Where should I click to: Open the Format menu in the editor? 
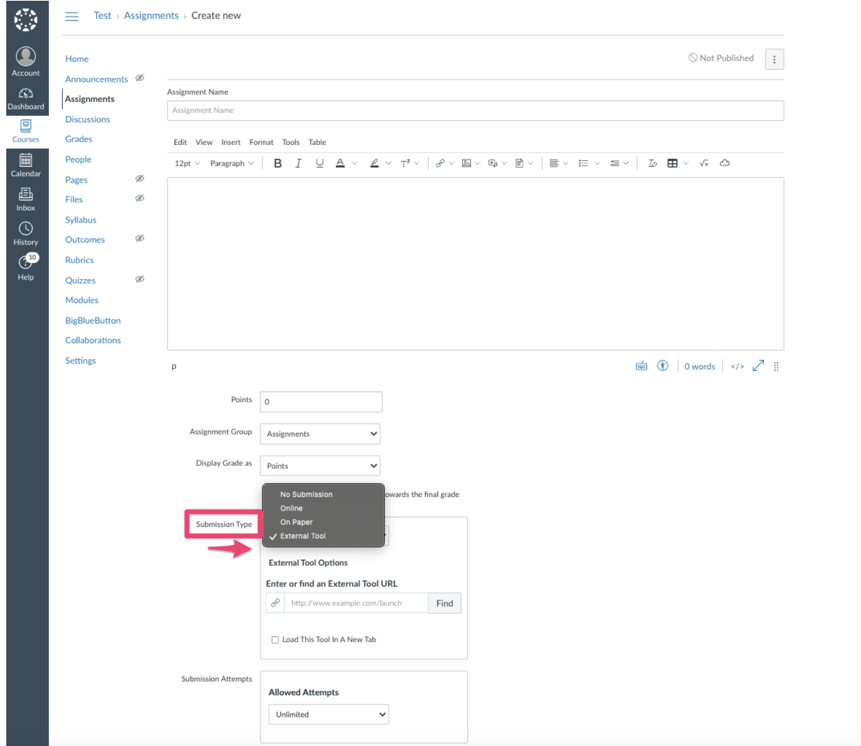pos(261,142)
